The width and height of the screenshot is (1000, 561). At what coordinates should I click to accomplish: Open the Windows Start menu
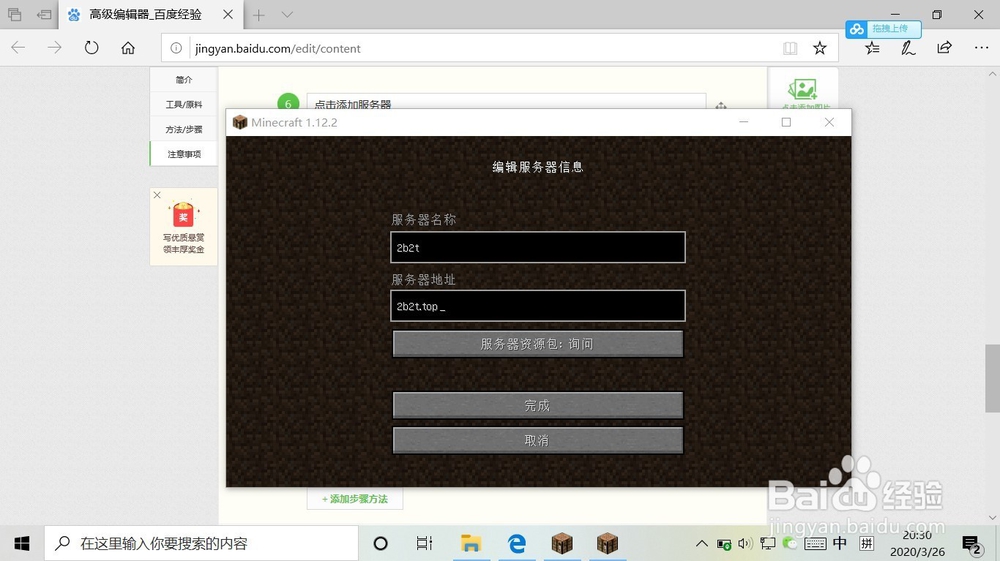tap(22, 543)
